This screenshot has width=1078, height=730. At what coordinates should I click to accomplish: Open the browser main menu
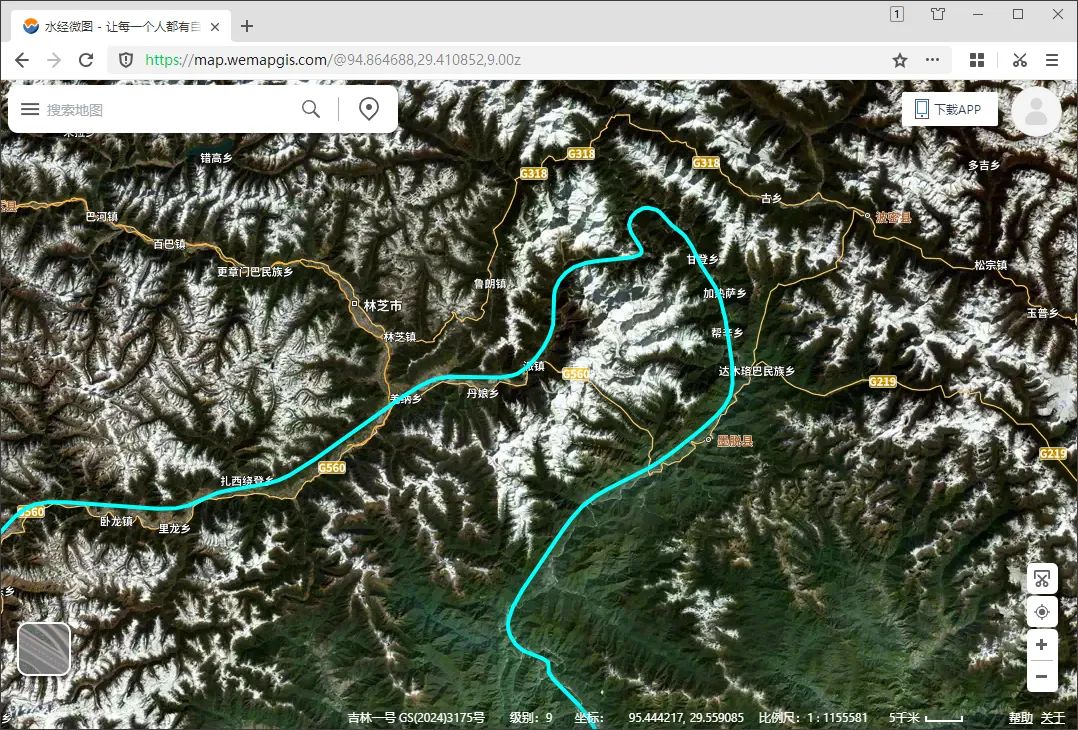pos(1052,60)
